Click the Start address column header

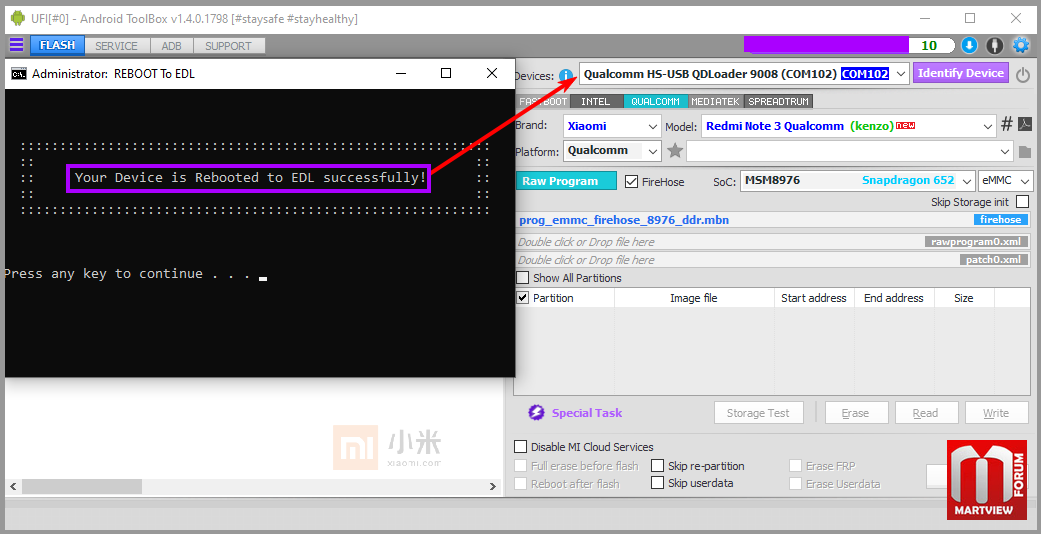coord(814,298)
